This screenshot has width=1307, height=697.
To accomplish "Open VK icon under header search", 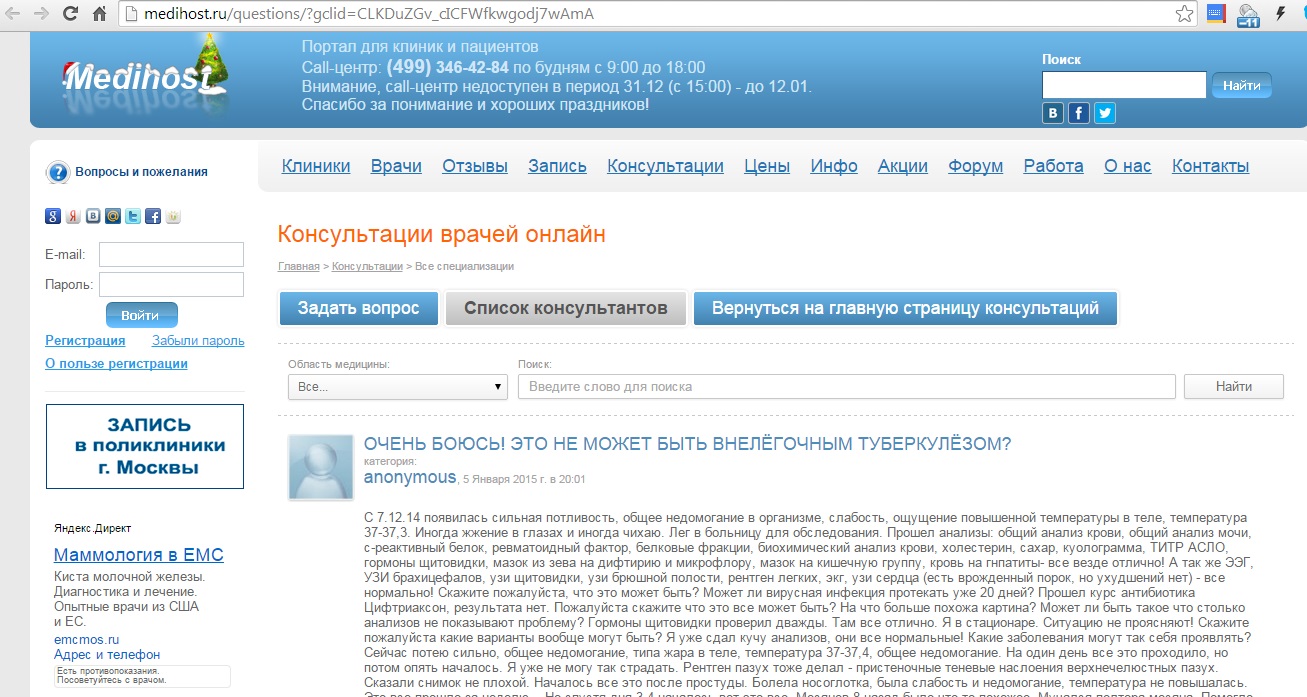I will click(1053, 113).
